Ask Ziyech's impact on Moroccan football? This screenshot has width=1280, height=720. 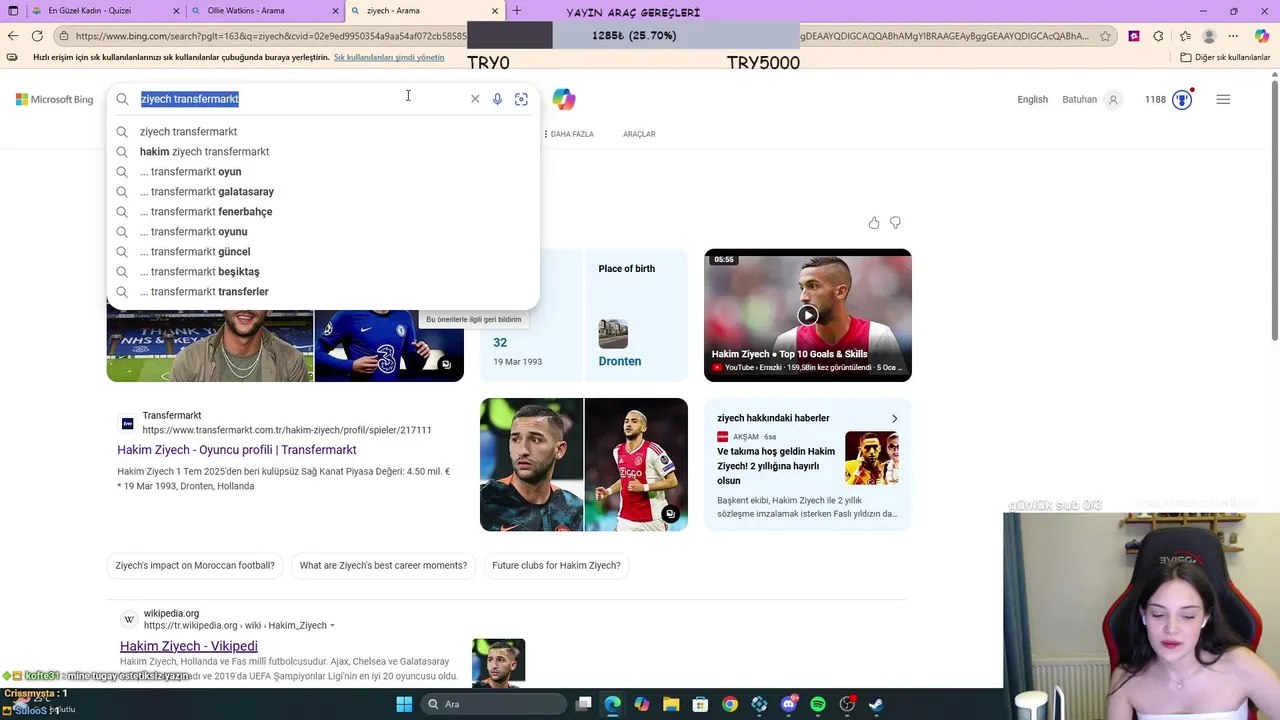coord(195,565)
